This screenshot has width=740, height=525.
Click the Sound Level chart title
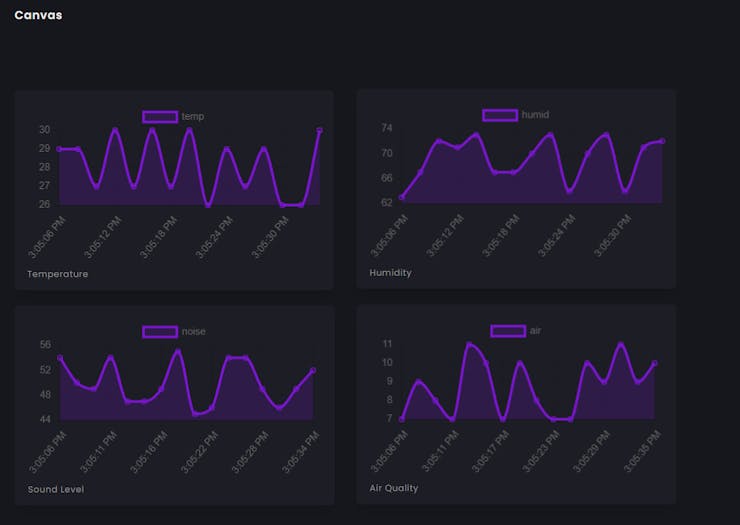[x=56, y=490]
